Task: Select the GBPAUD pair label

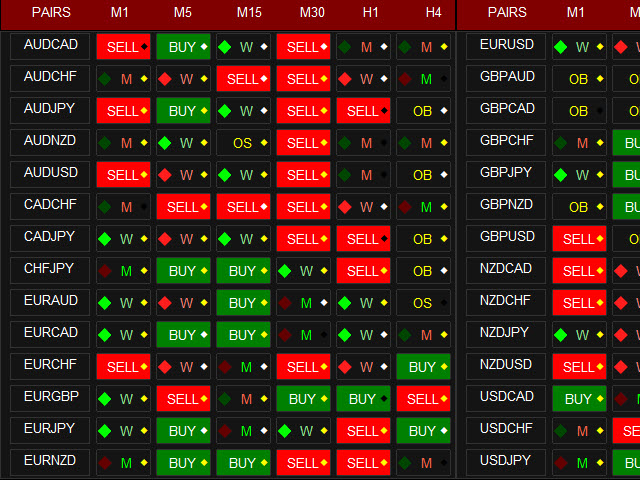Action: (506, 78)
